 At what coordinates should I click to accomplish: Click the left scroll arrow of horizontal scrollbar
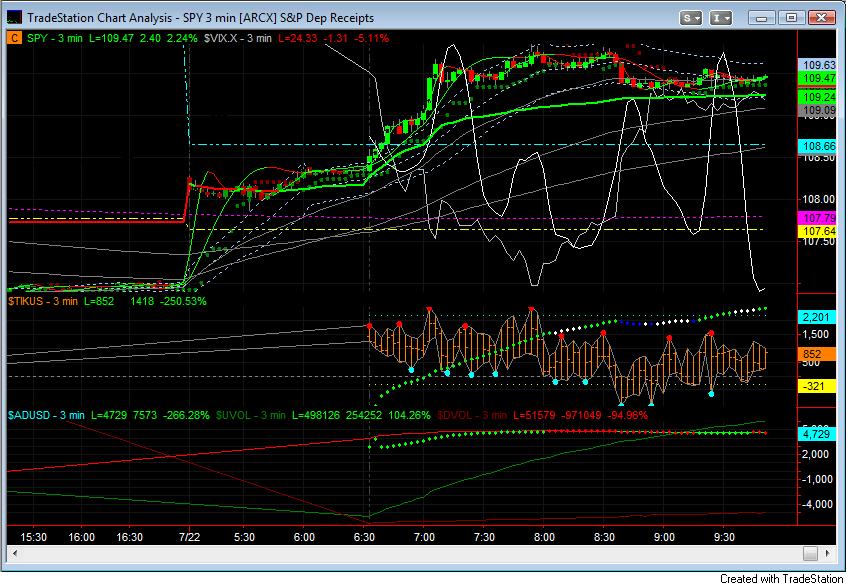click(14, 553)
